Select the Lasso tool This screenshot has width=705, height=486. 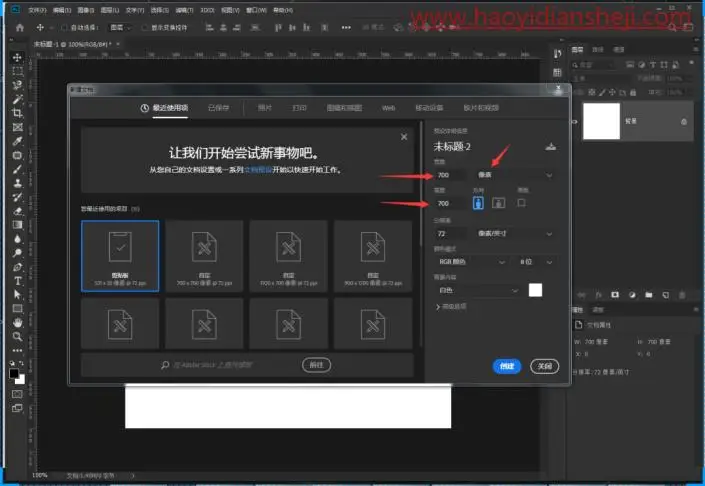point(17,85)
